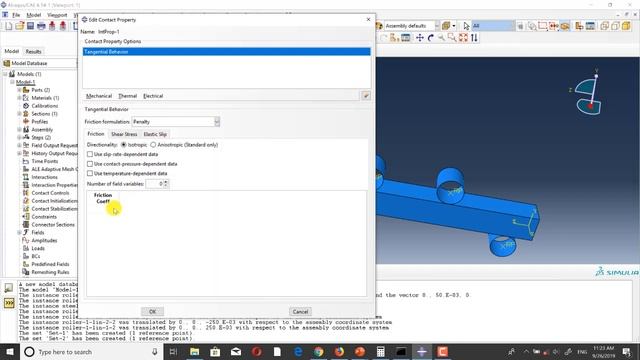Open Firefox from the taskbar

tap(339, 351)
